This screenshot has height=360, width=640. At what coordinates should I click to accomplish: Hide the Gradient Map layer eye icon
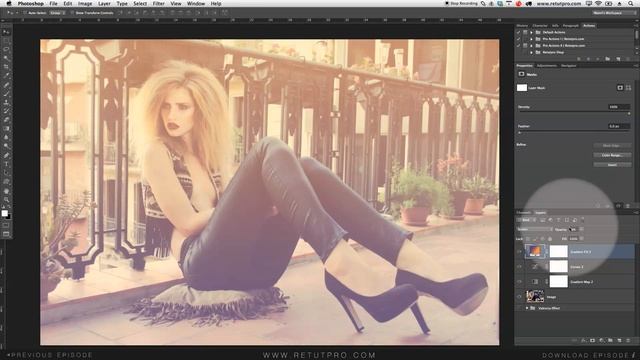tap(519, 282)
